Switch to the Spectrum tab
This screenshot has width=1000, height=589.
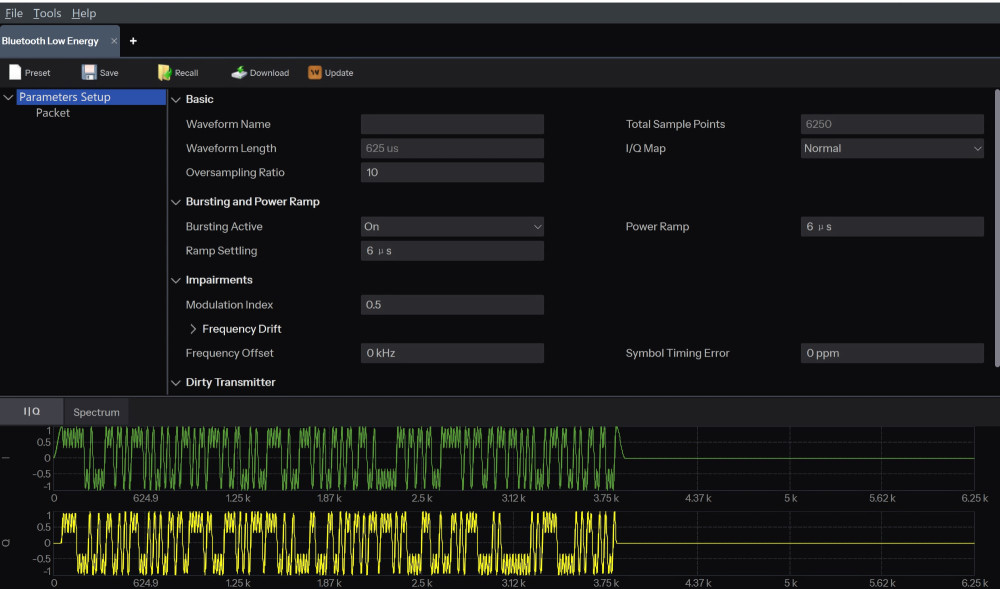95,411
